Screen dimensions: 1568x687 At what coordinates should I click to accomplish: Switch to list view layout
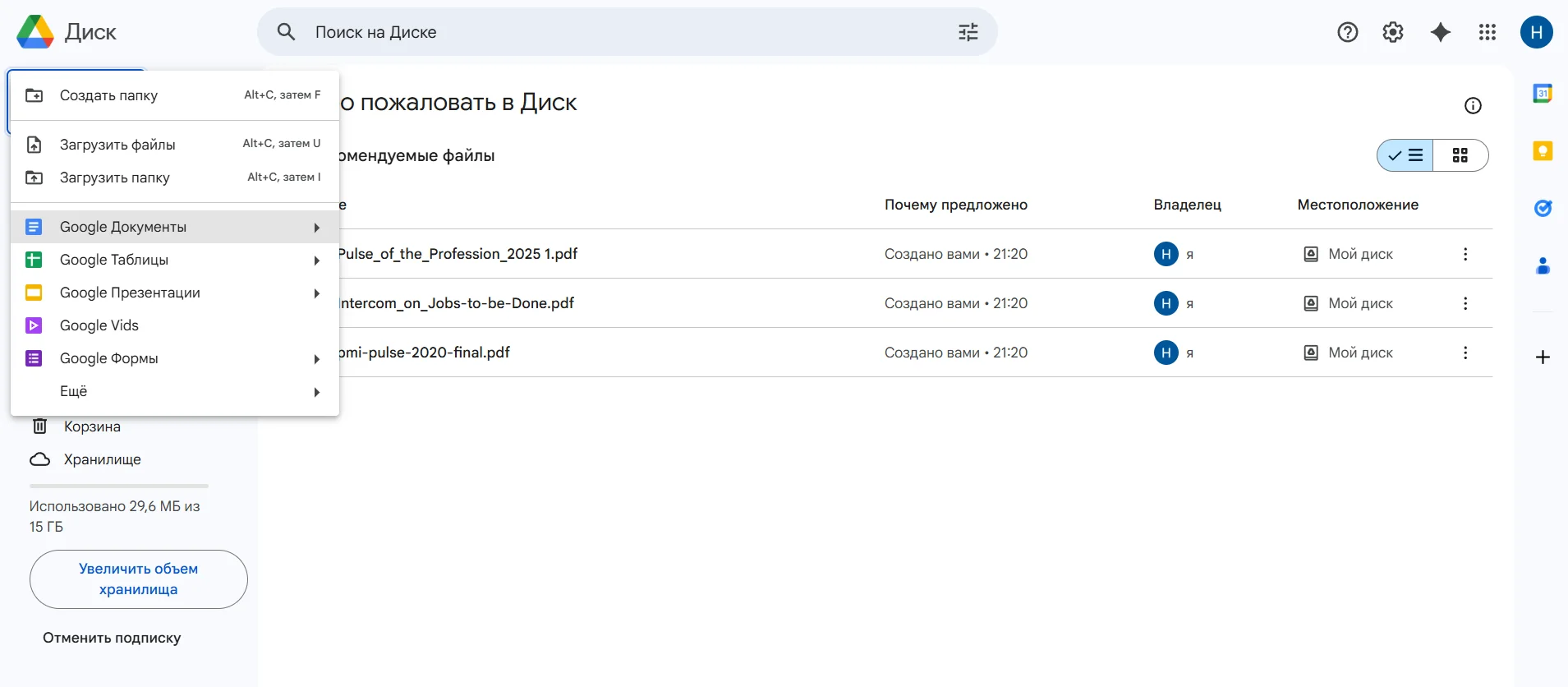tap(1405, 155)
